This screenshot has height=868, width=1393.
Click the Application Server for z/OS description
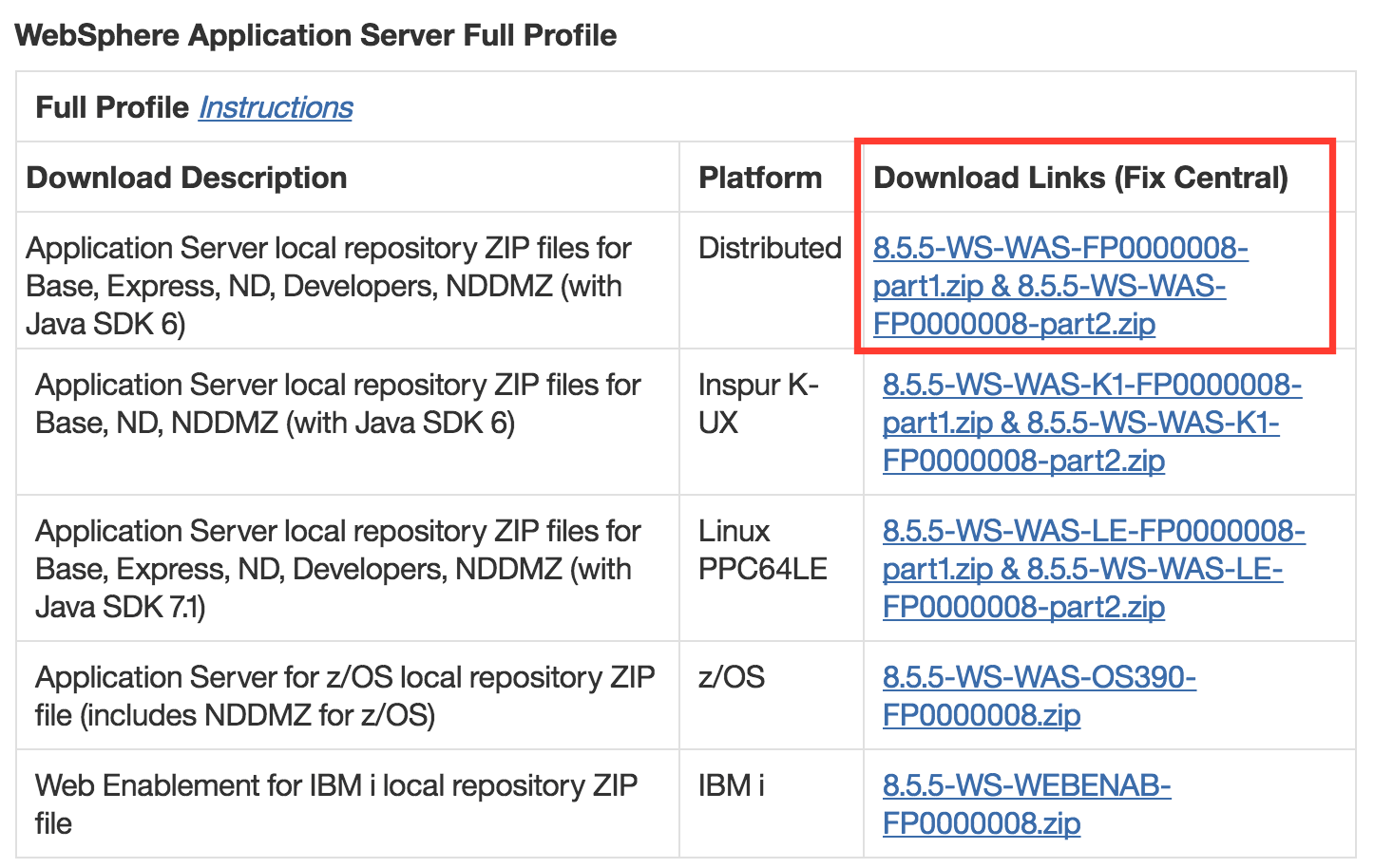[345, 696]
